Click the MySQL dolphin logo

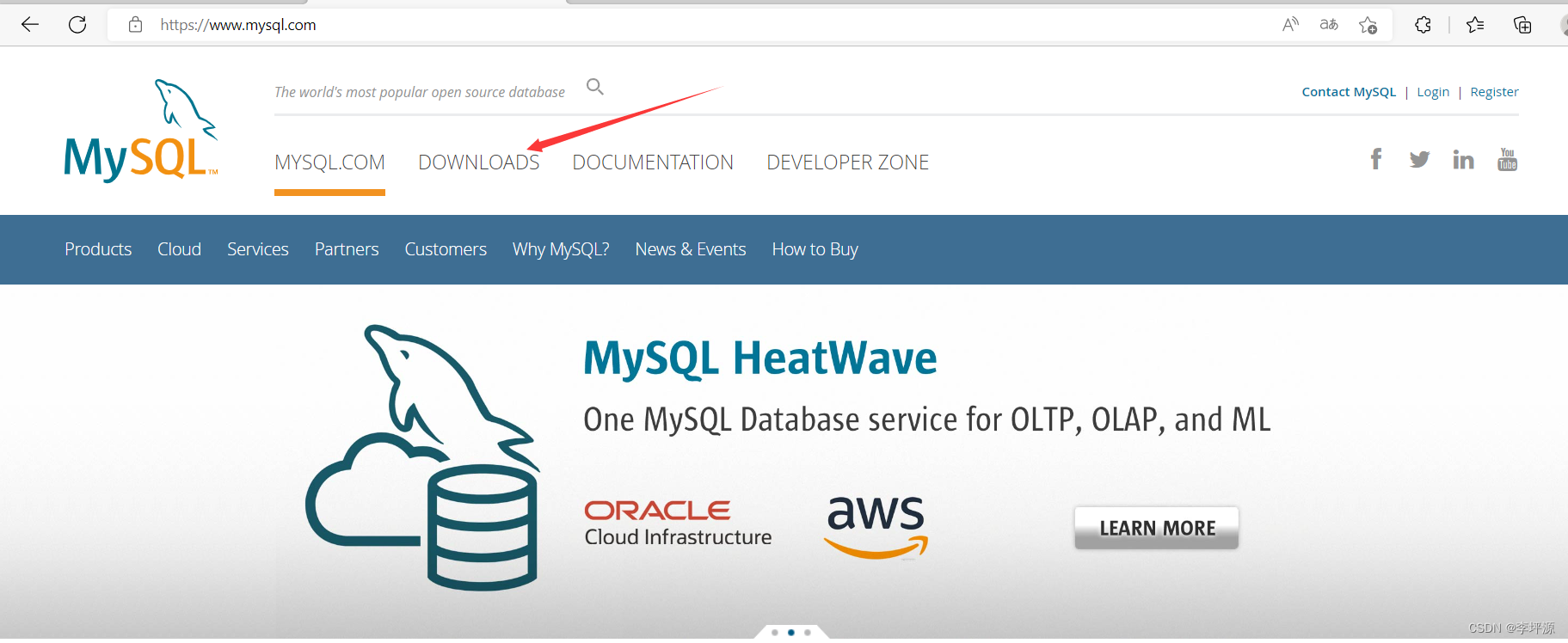[142, 131]
